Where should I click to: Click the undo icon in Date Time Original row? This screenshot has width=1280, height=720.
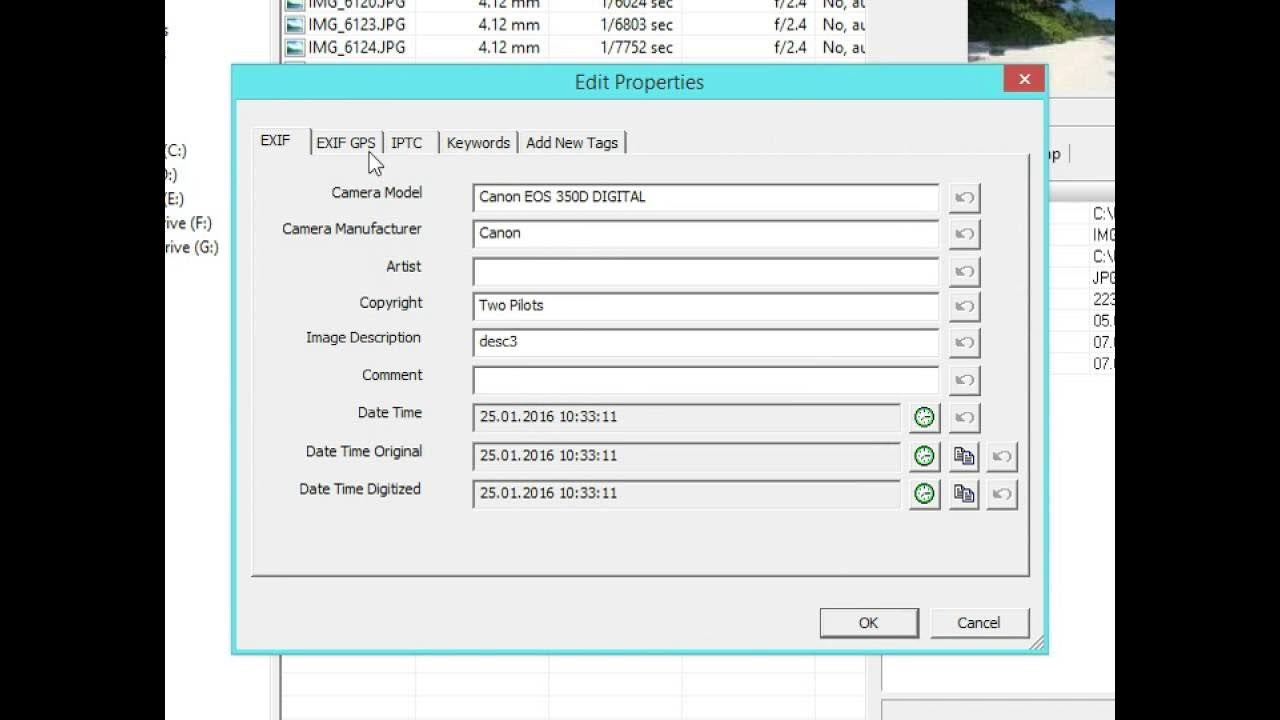tap(1002, 457)
